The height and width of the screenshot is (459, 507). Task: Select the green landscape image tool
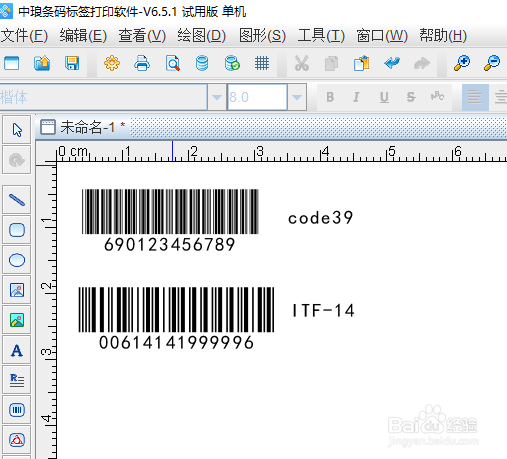17,320
